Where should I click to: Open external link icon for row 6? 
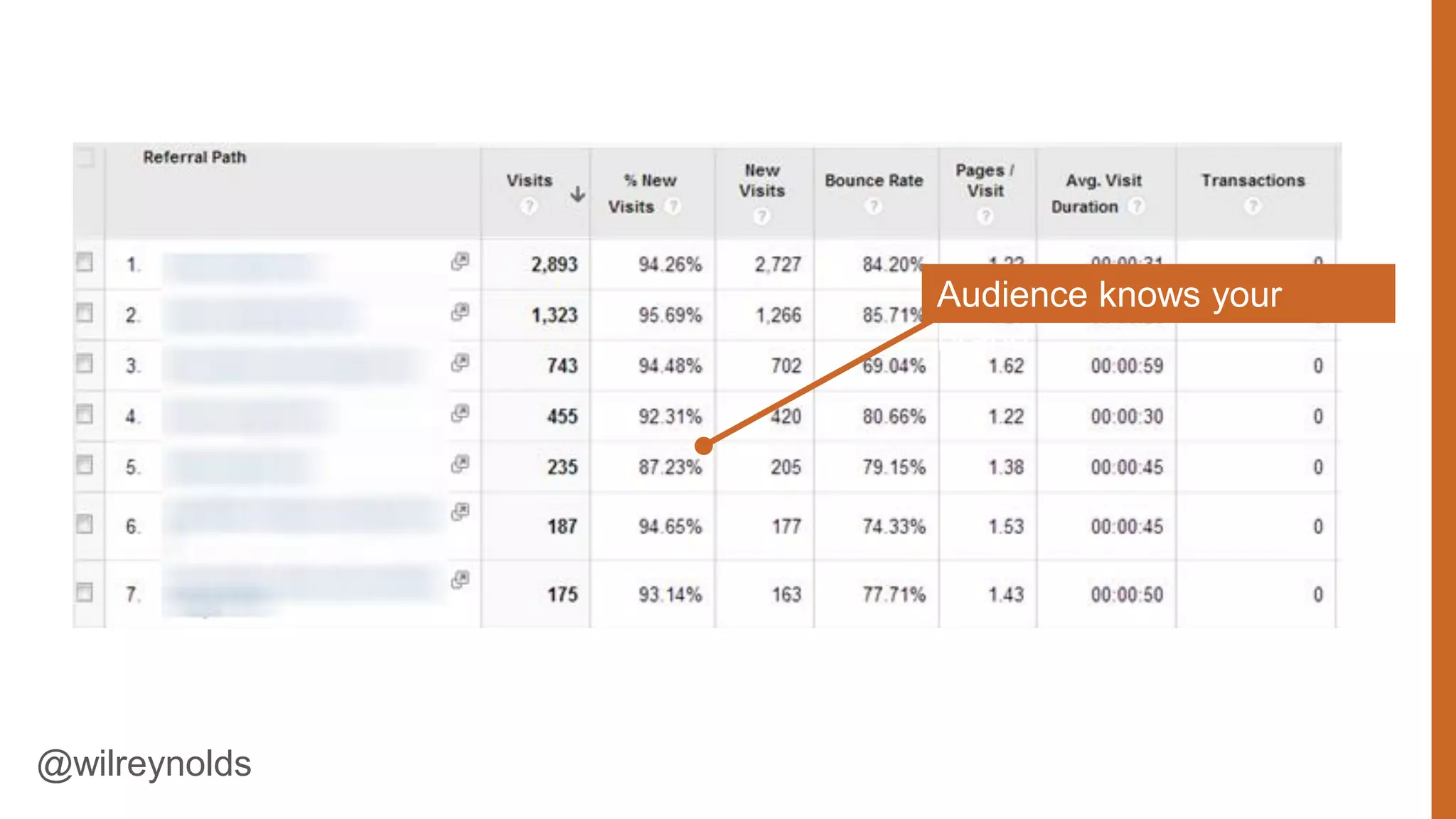click(460, 512)
